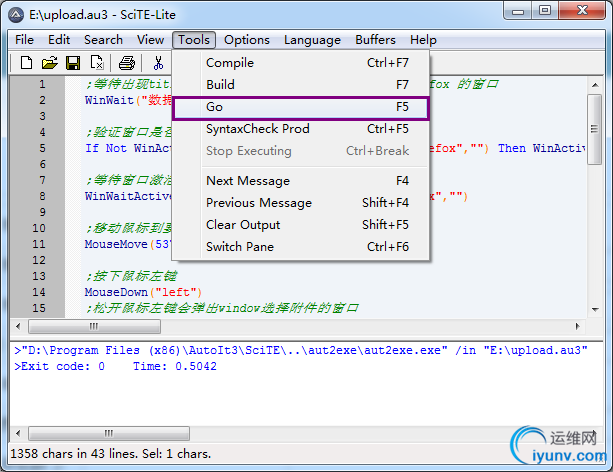Click the "Then" keyword on line 5
The image size is (613, 472).
[x=512, y=148]
